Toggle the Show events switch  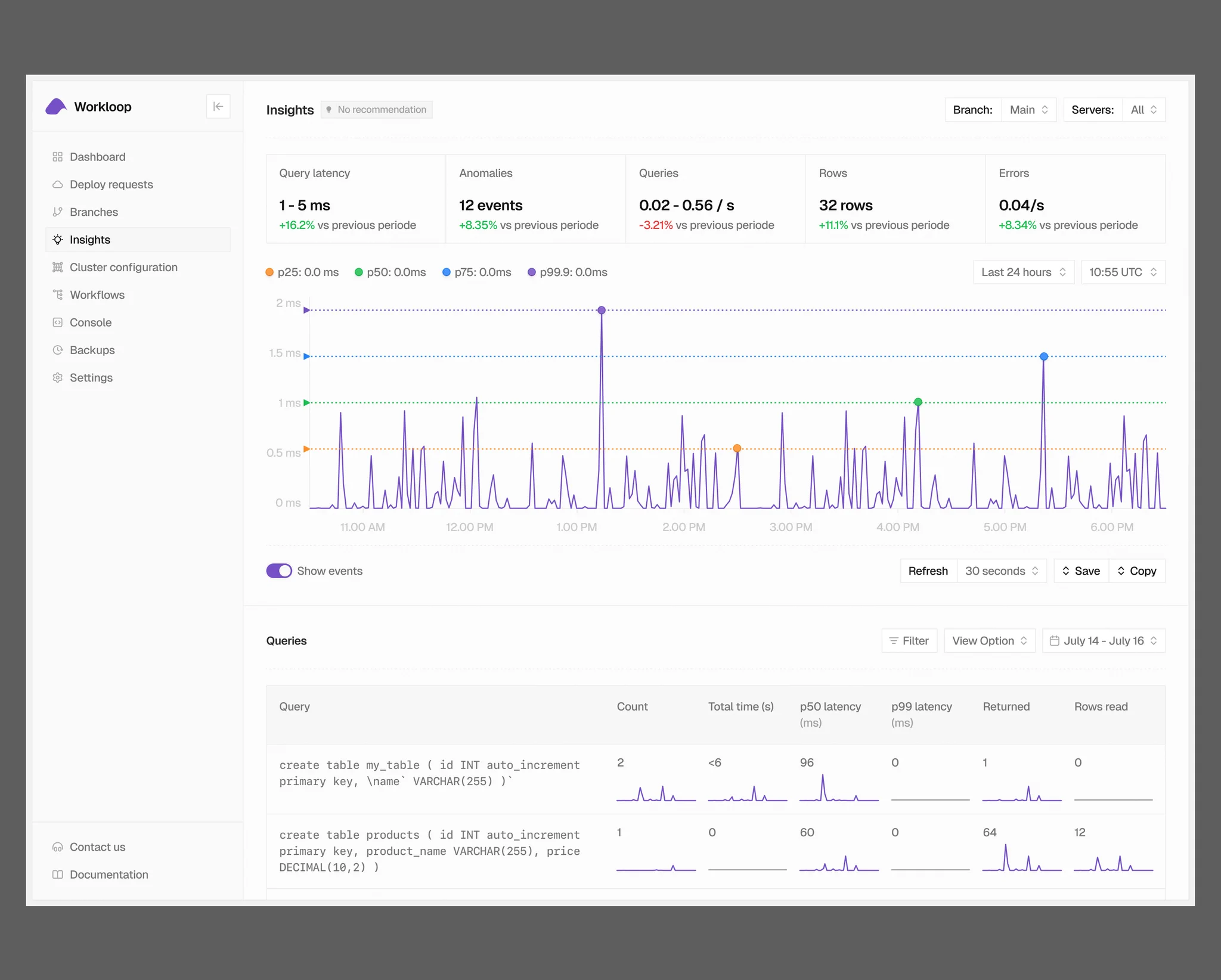279,571
